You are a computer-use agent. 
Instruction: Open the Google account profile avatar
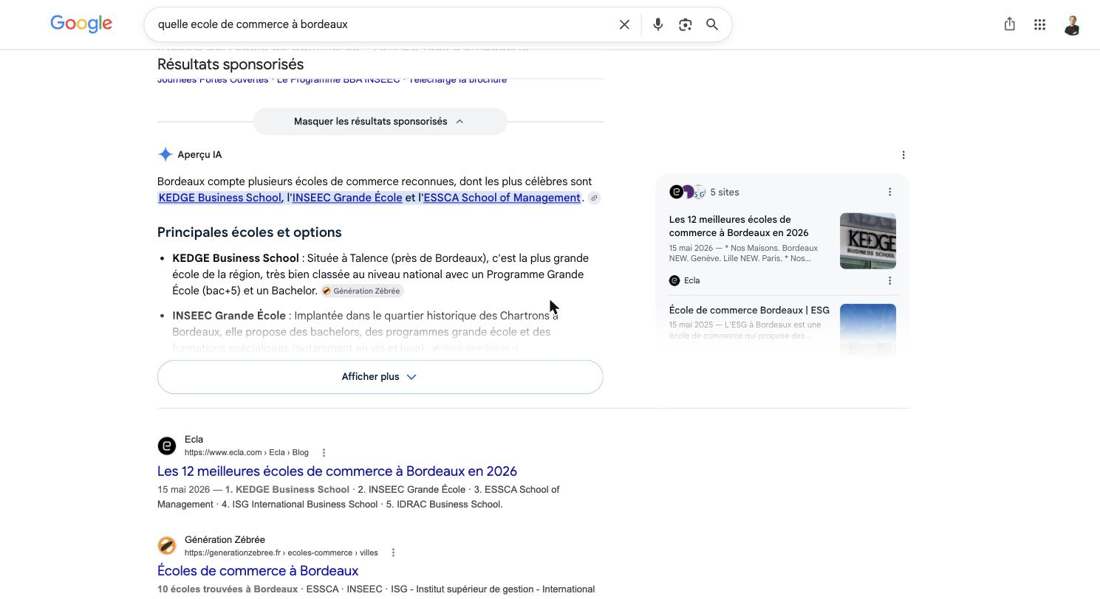tap(1071, 25)
